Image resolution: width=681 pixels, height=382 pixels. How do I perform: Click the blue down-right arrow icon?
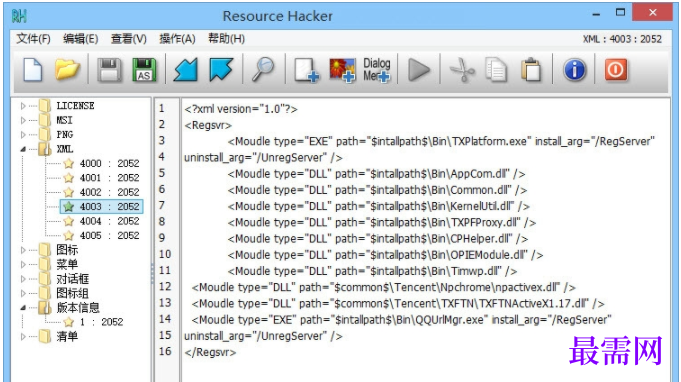point(221,69)
